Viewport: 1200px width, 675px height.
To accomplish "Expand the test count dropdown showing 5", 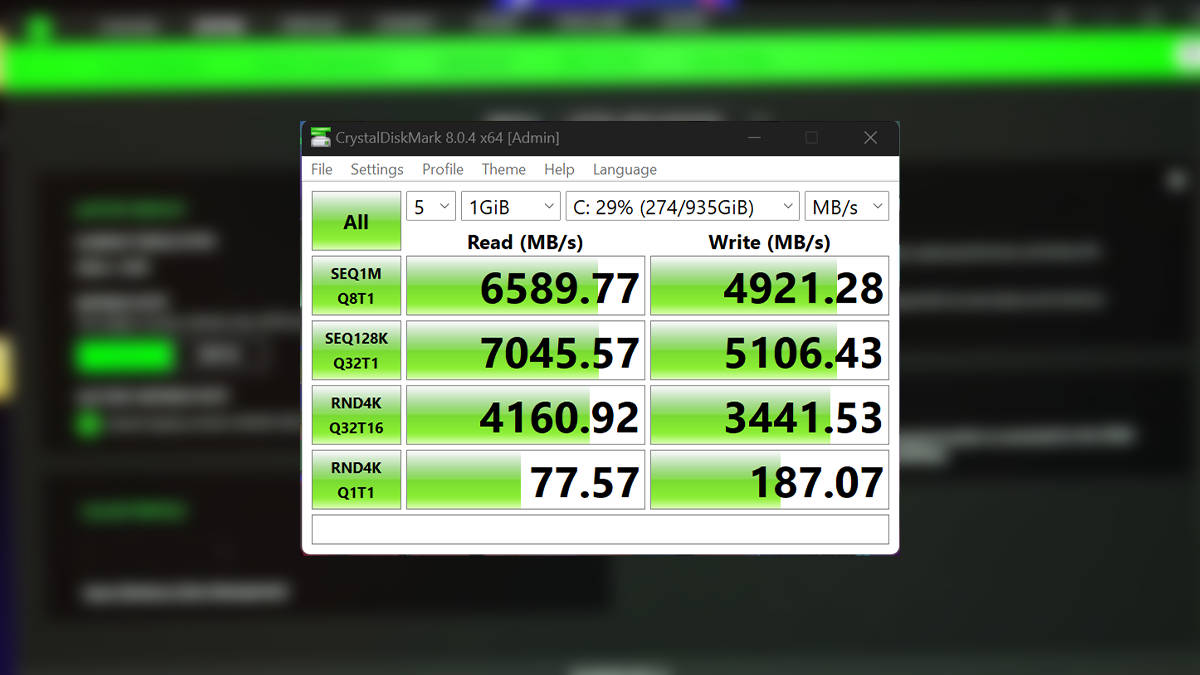I will point(431,207).
